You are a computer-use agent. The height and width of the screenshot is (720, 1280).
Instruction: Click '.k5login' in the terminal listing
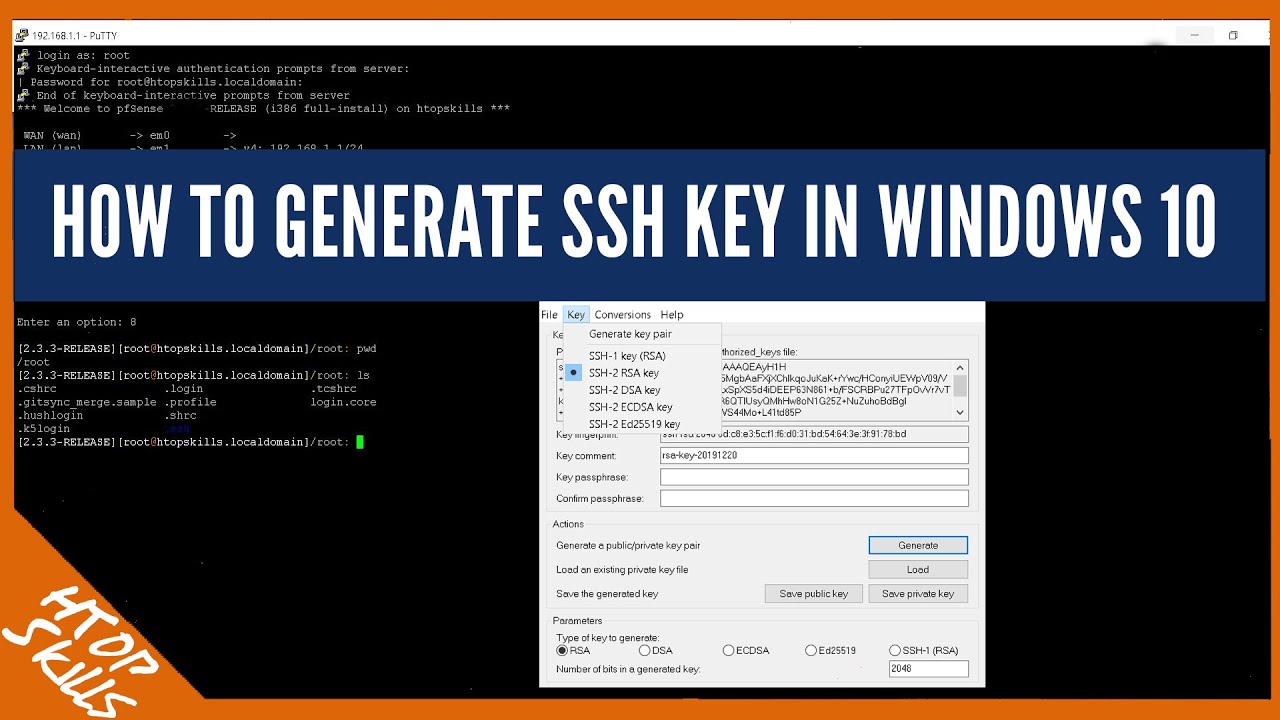(x=44, y=428)
